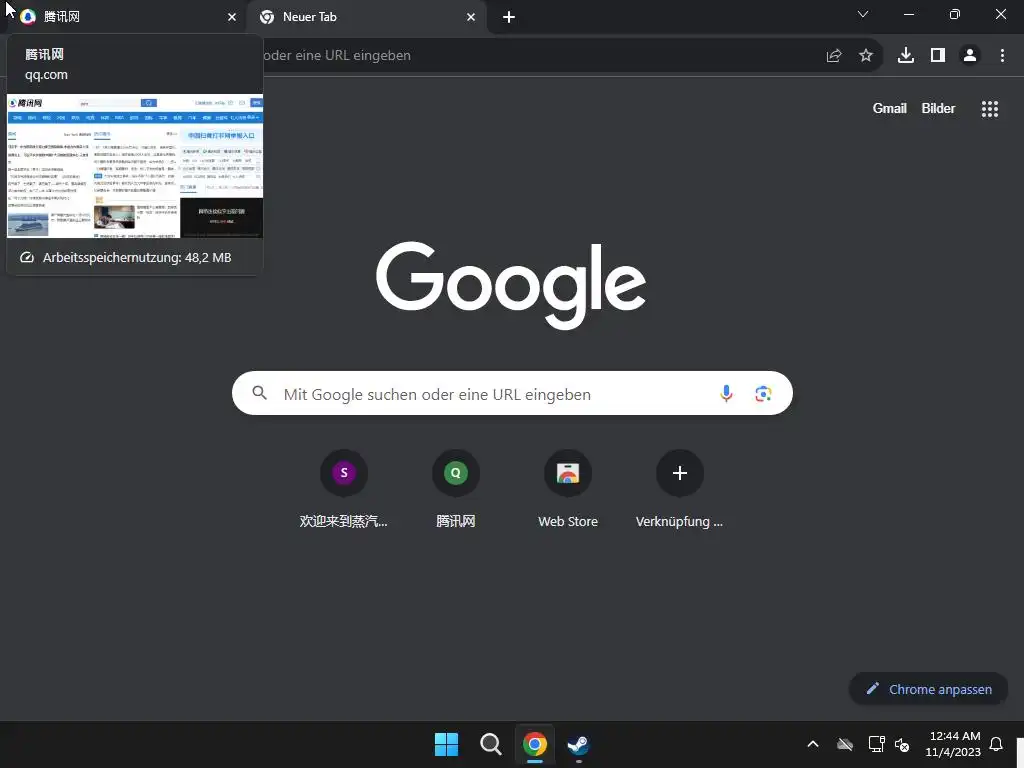This screenshot has height=768, width=1024.
Task: Open the Downloads icon
Action: coord(906,56)
